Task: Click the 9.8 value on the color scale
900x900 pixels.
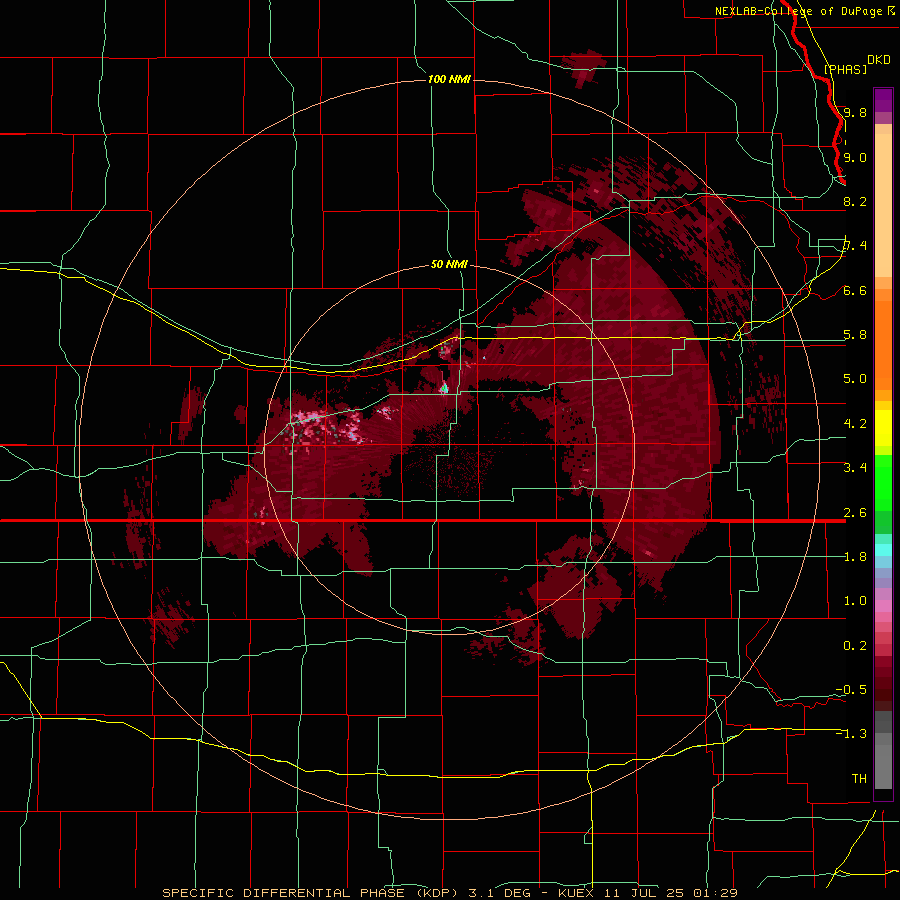Action: [x=855, y=112]
